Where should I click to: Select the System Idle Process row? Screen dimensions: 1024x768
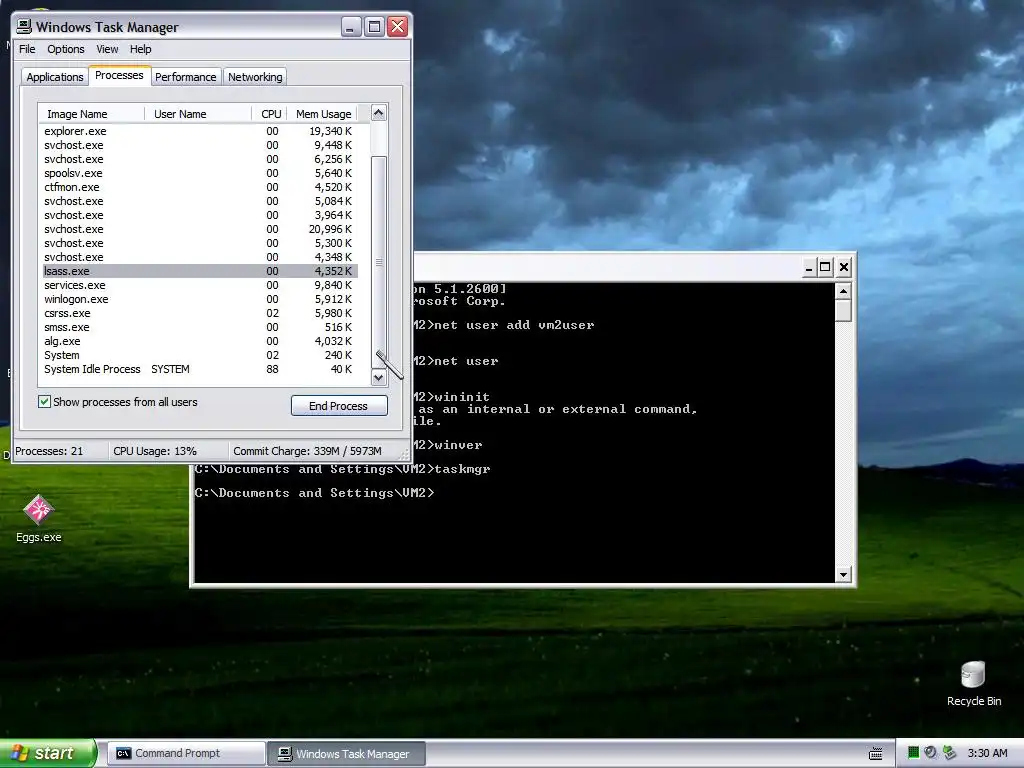pos(200,369)
